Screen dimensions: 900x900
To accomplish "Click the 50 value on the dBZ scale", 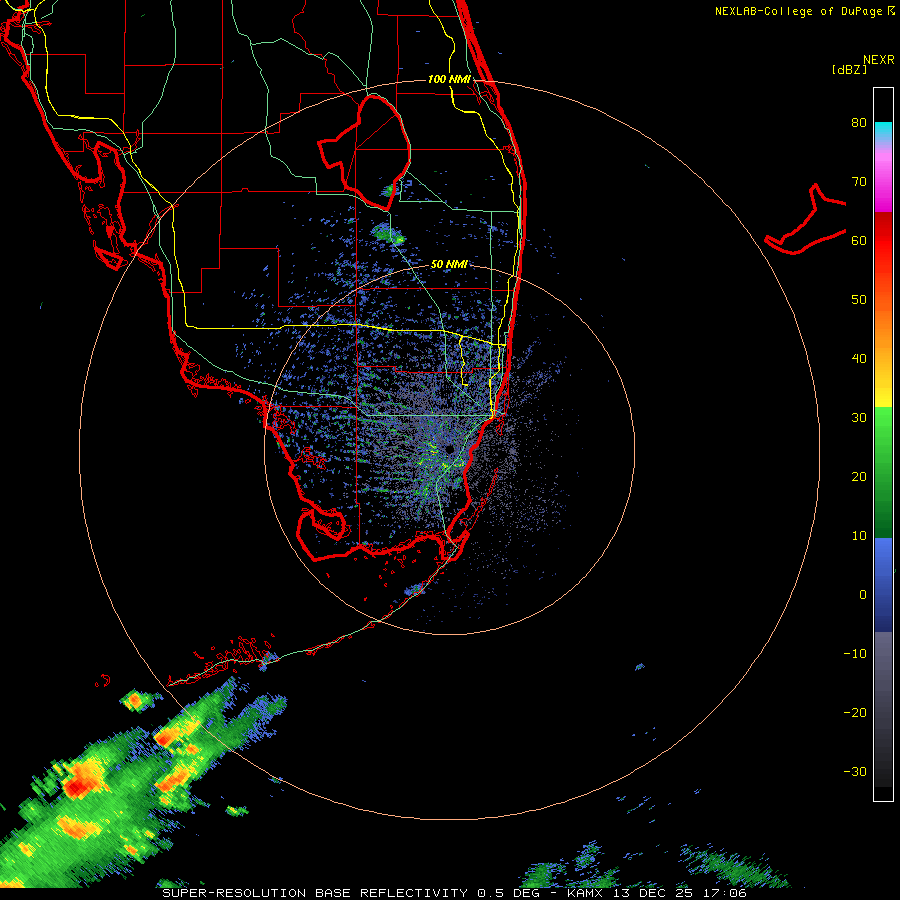I will (x=859, y=300).
